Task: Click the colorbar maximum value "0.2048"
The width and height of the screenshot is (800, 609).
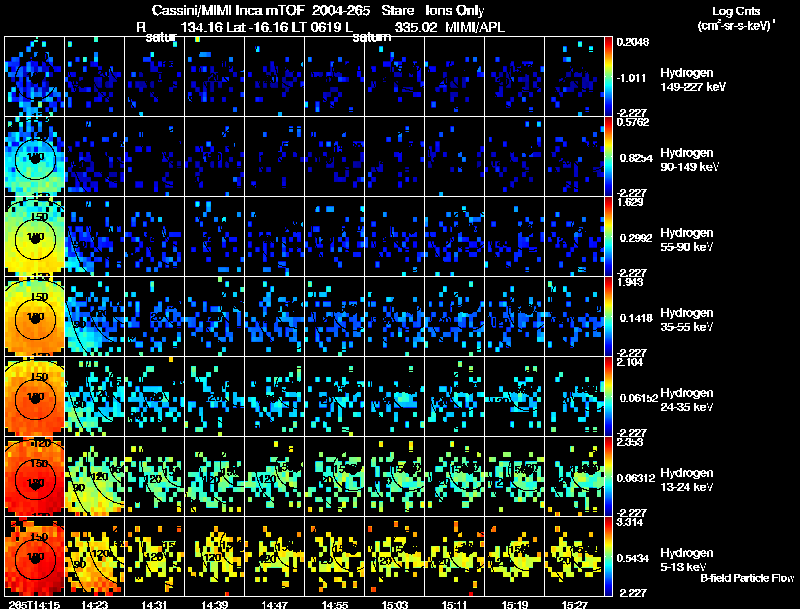Action: [633, 42]
